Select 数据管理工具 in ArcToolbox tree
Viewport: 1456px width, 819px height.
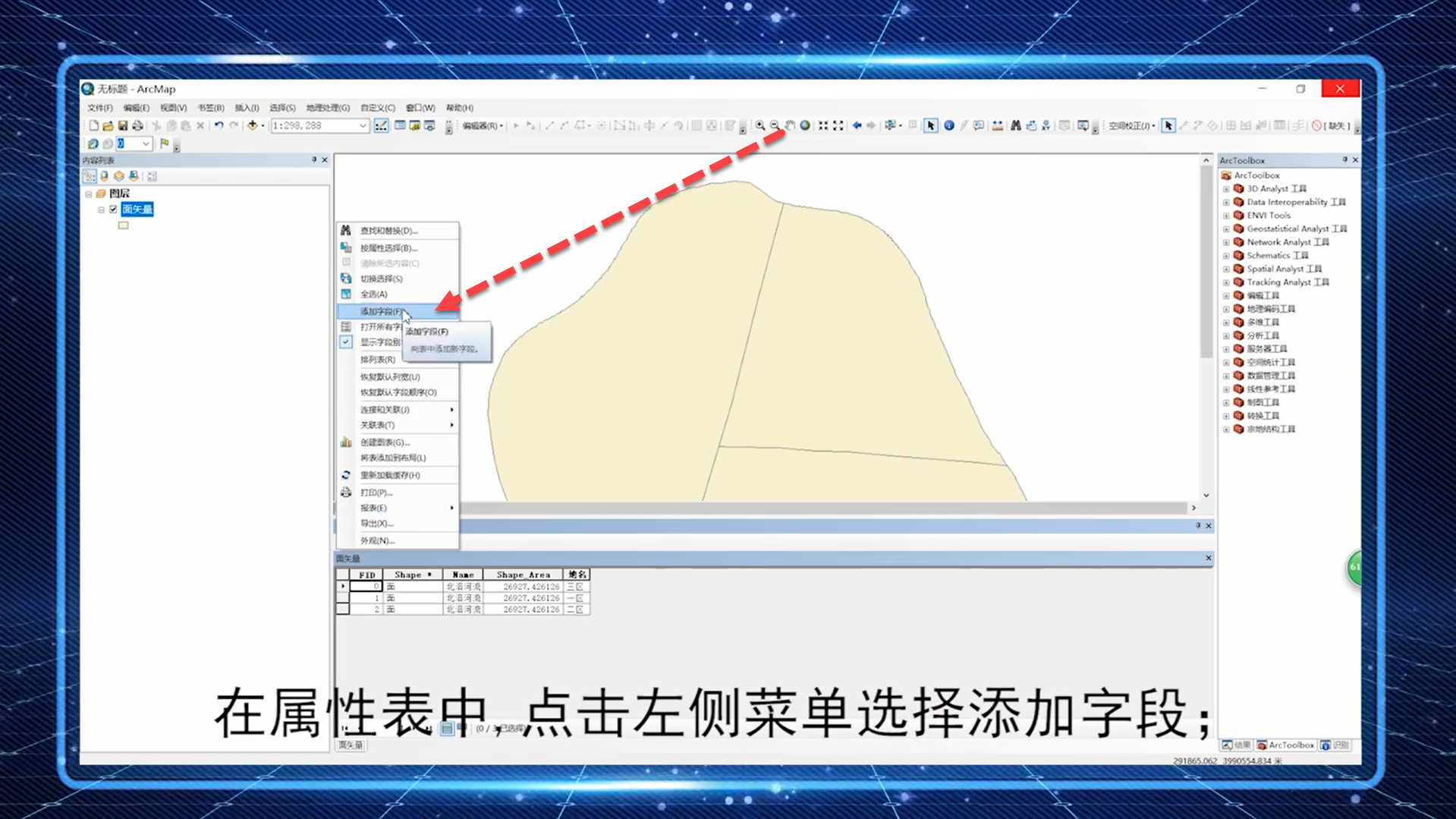[1270, 376]
